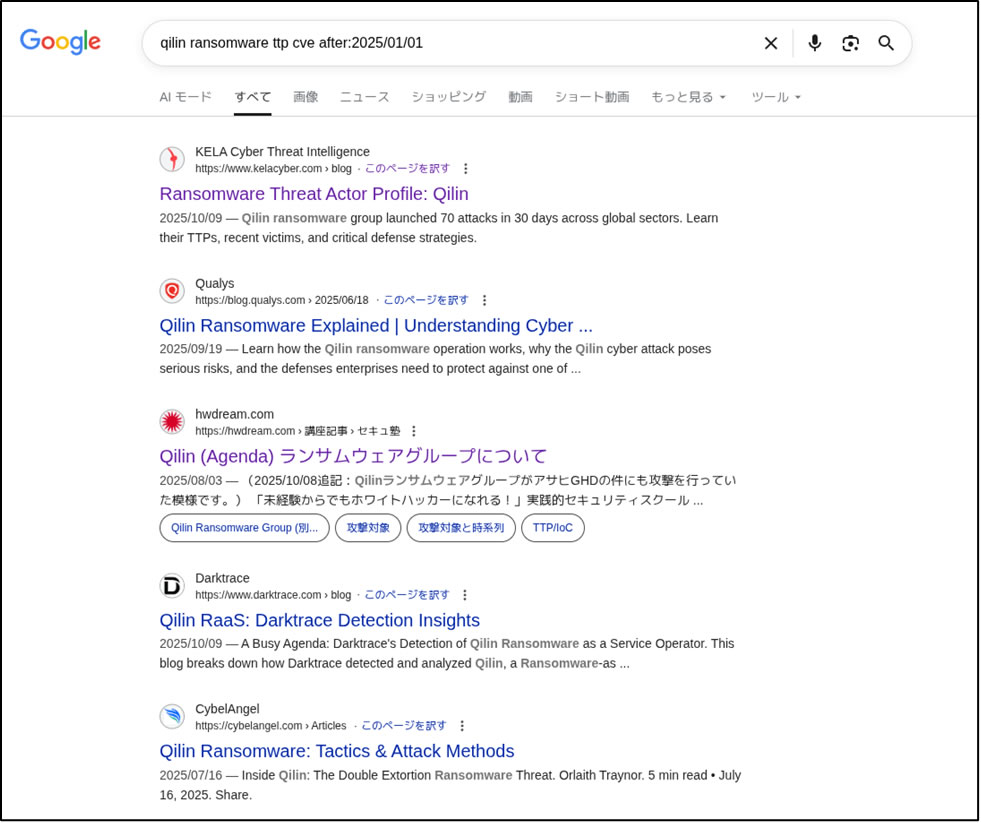Viewport: 981px width, 823px height.
Task: Switch to the ニュース tab
Action: (363, 97)
